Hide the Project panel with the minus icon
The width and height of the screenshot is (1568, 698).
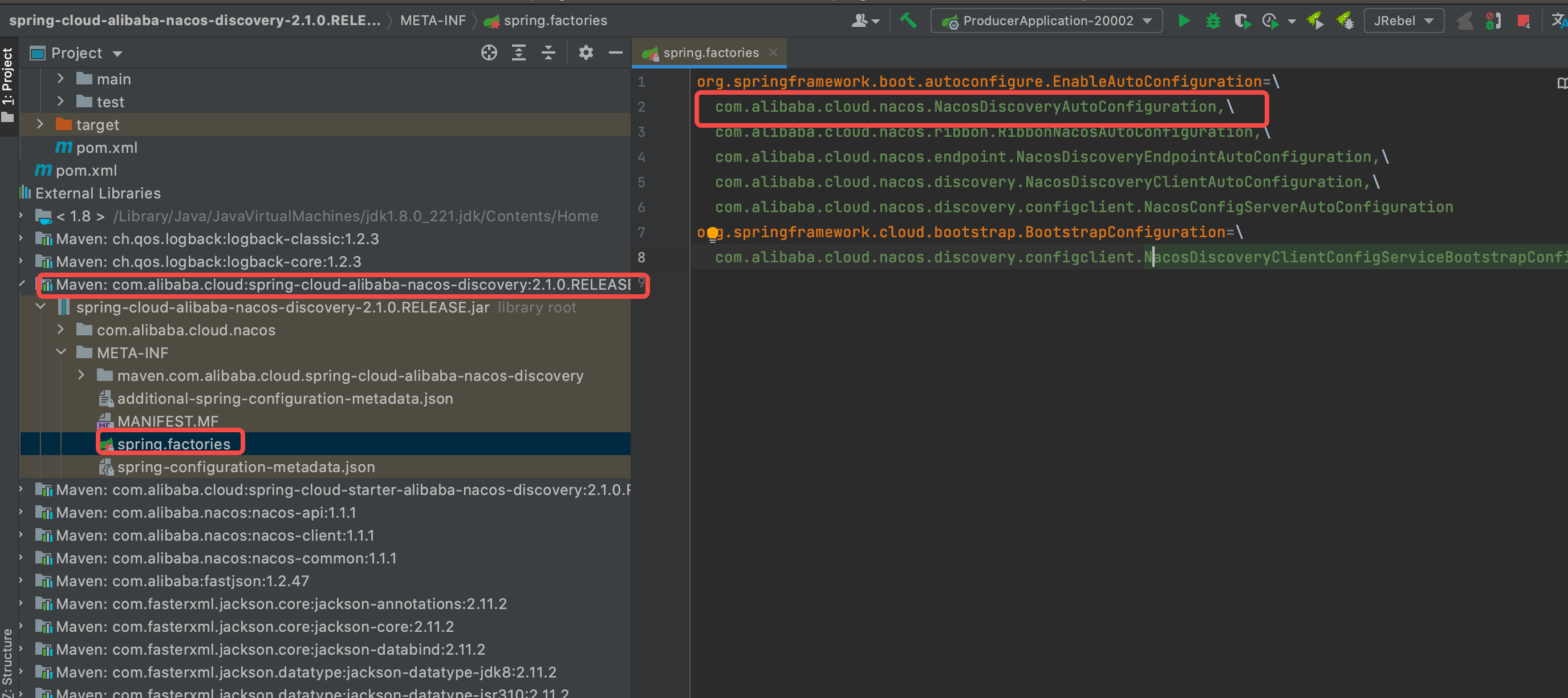[x=615, y=53]
